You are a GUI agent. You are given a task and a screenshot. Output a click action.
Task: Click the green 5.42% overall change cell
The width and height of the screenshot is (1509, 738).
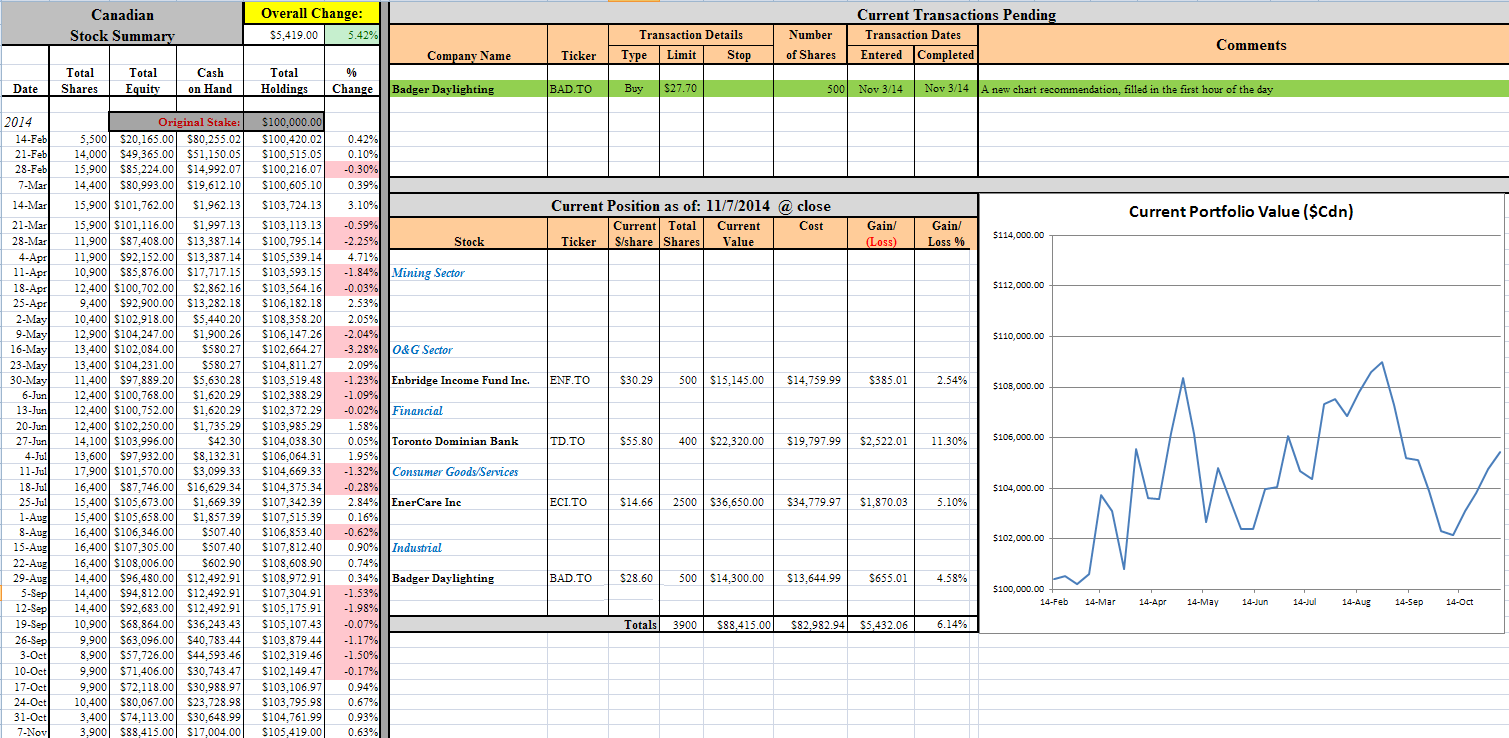click(x=350, y=35)
